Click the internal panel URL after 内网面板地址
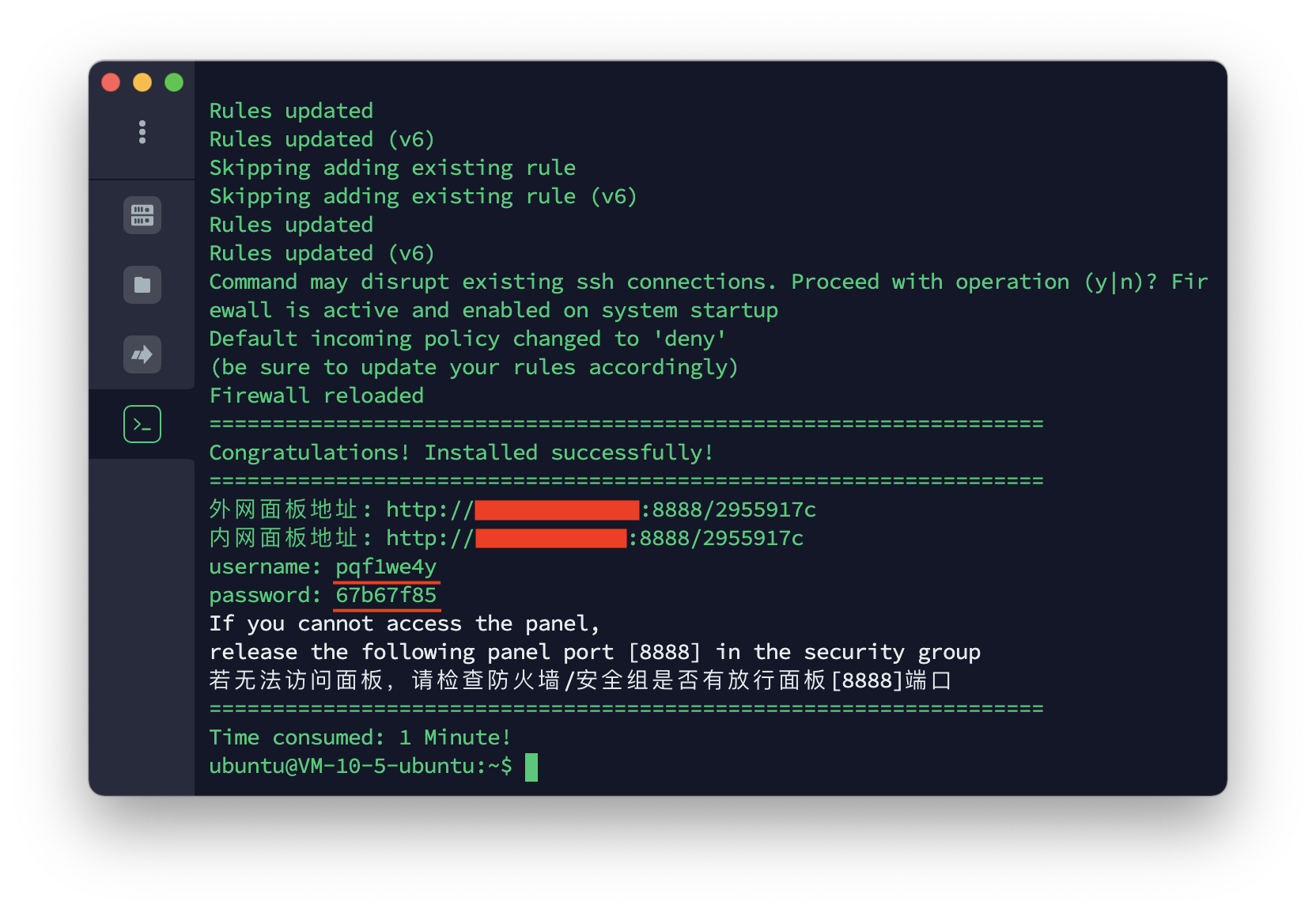Image resolution: width=1316 pixels, height=913 pixels. pyautogui.click(x=593, y=538)
